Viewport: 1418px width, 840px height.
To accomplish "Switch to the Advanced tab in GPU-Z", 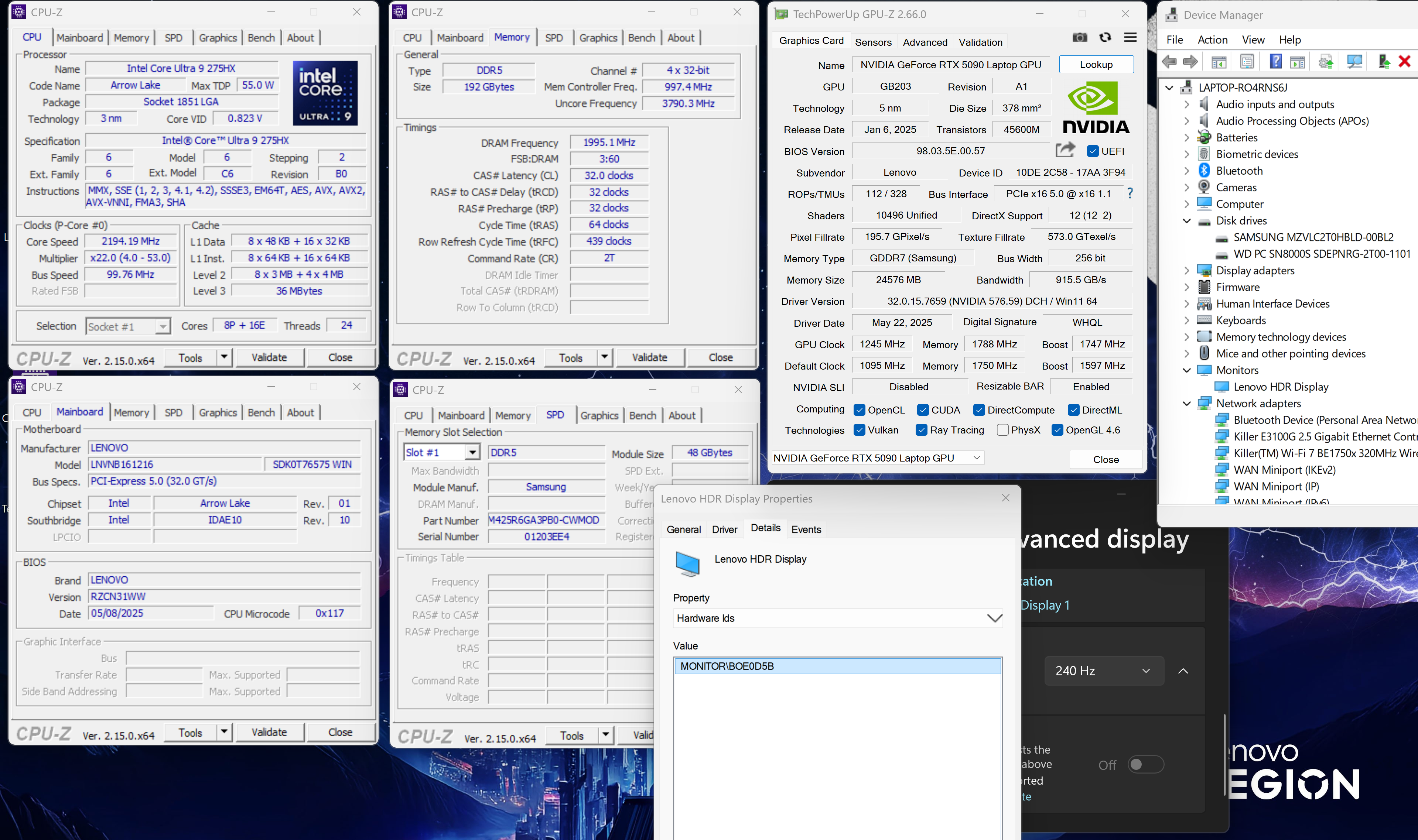I will [925, 42].
